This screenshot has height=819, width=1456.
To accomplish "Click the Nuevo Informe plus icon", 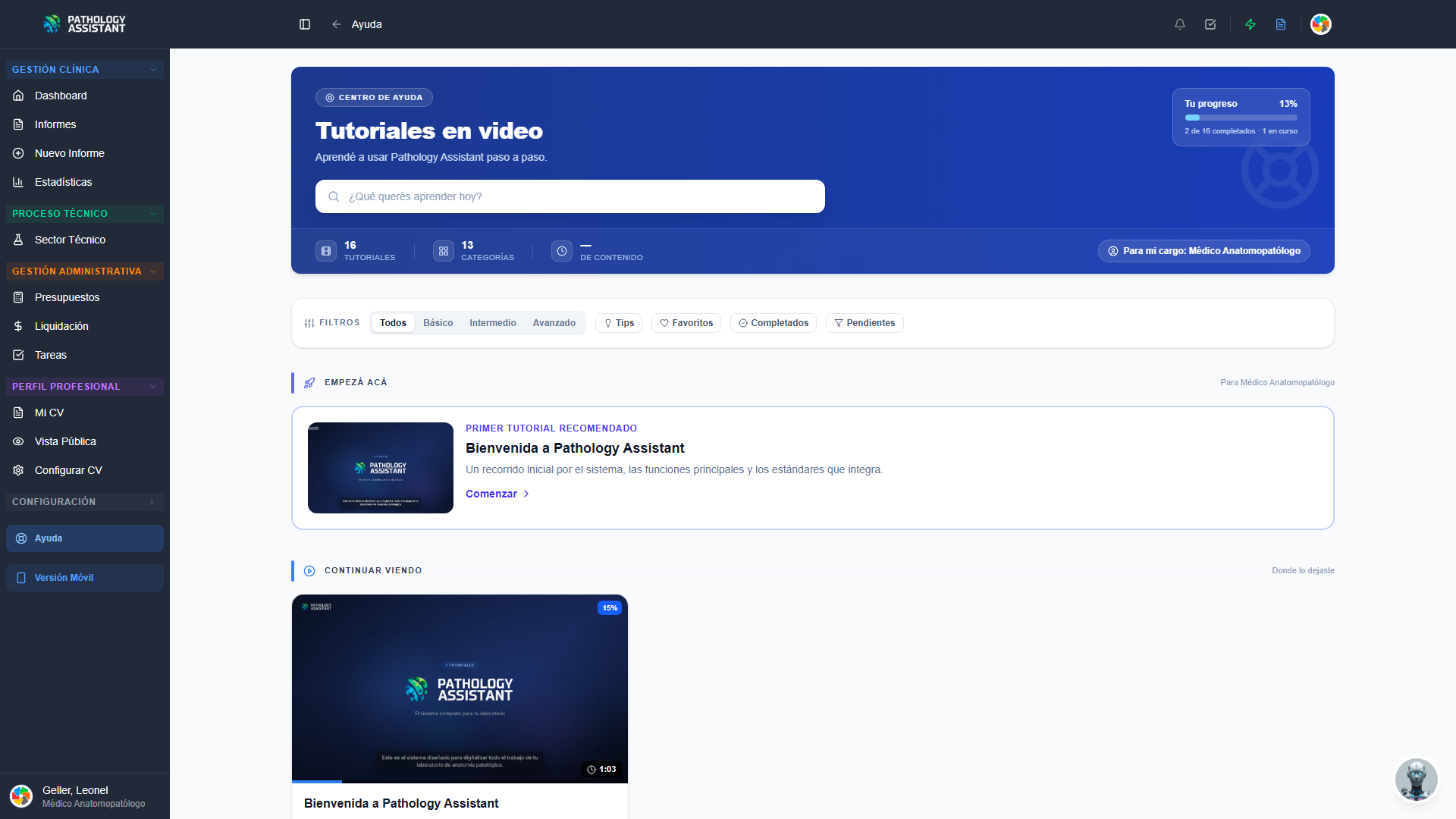I will tap(18, 153).
